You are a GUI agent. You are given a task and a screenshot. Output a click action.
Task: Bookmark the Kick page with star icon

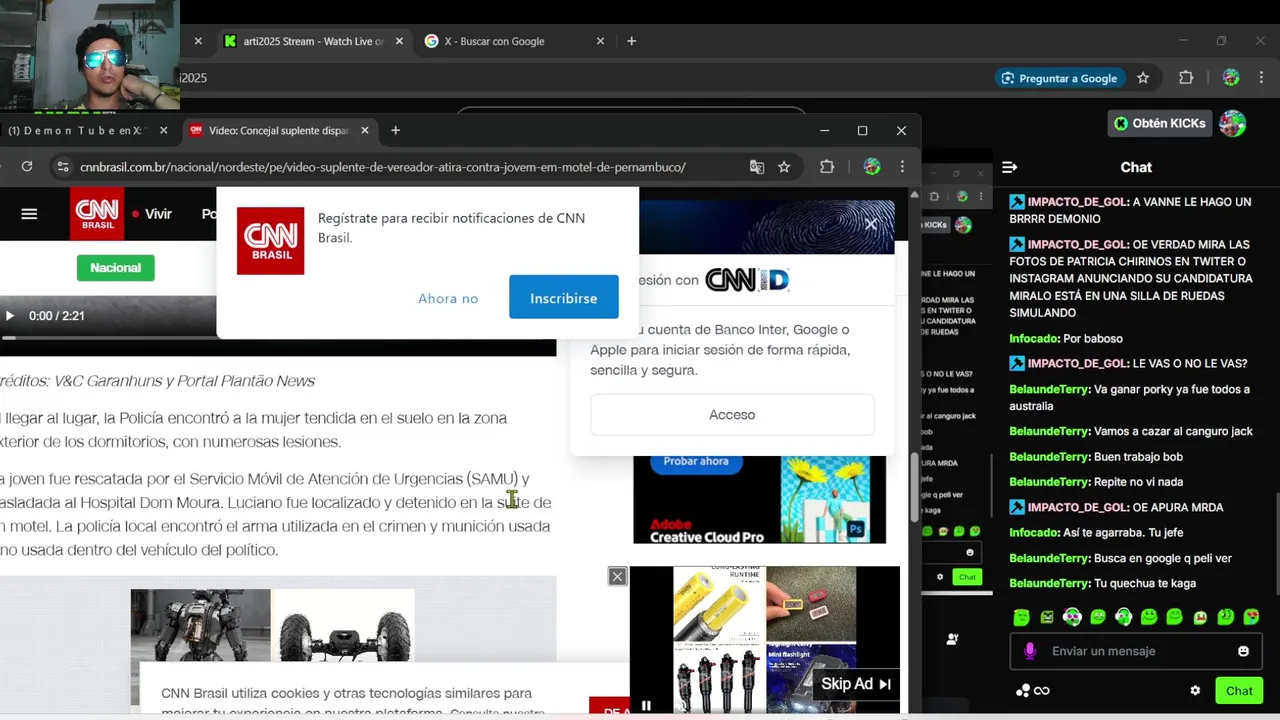pos(1143,78)
